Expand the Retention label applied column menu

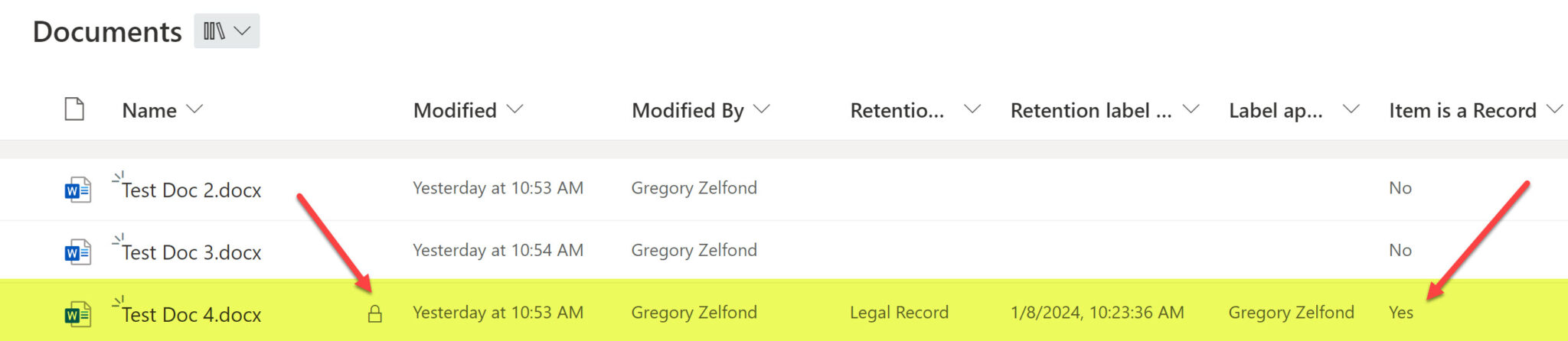(1191, 109)
